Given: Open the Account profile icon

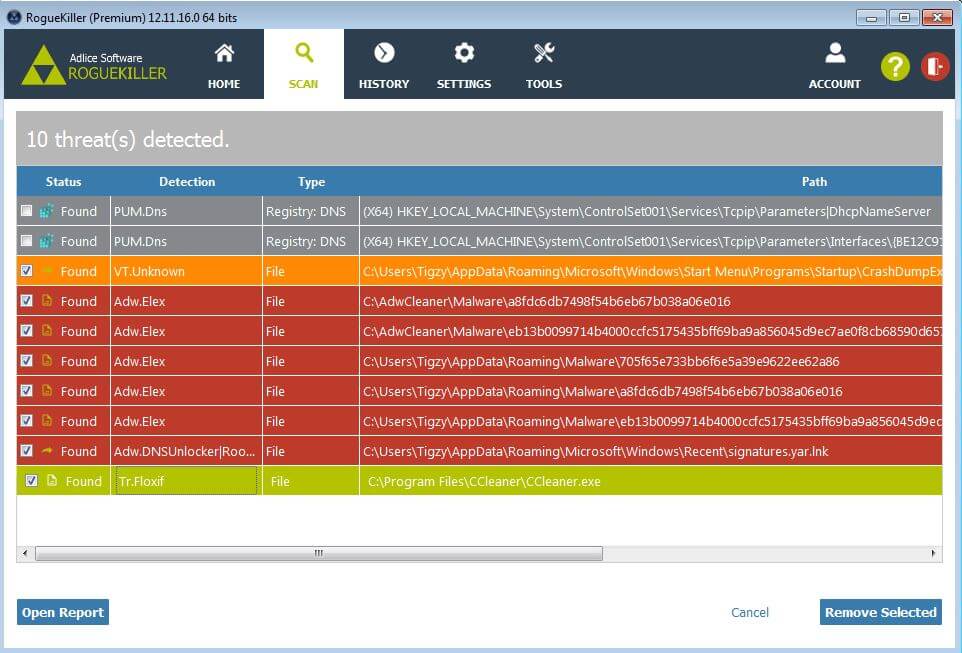Looking at the screenshot, I should [834, 54].
